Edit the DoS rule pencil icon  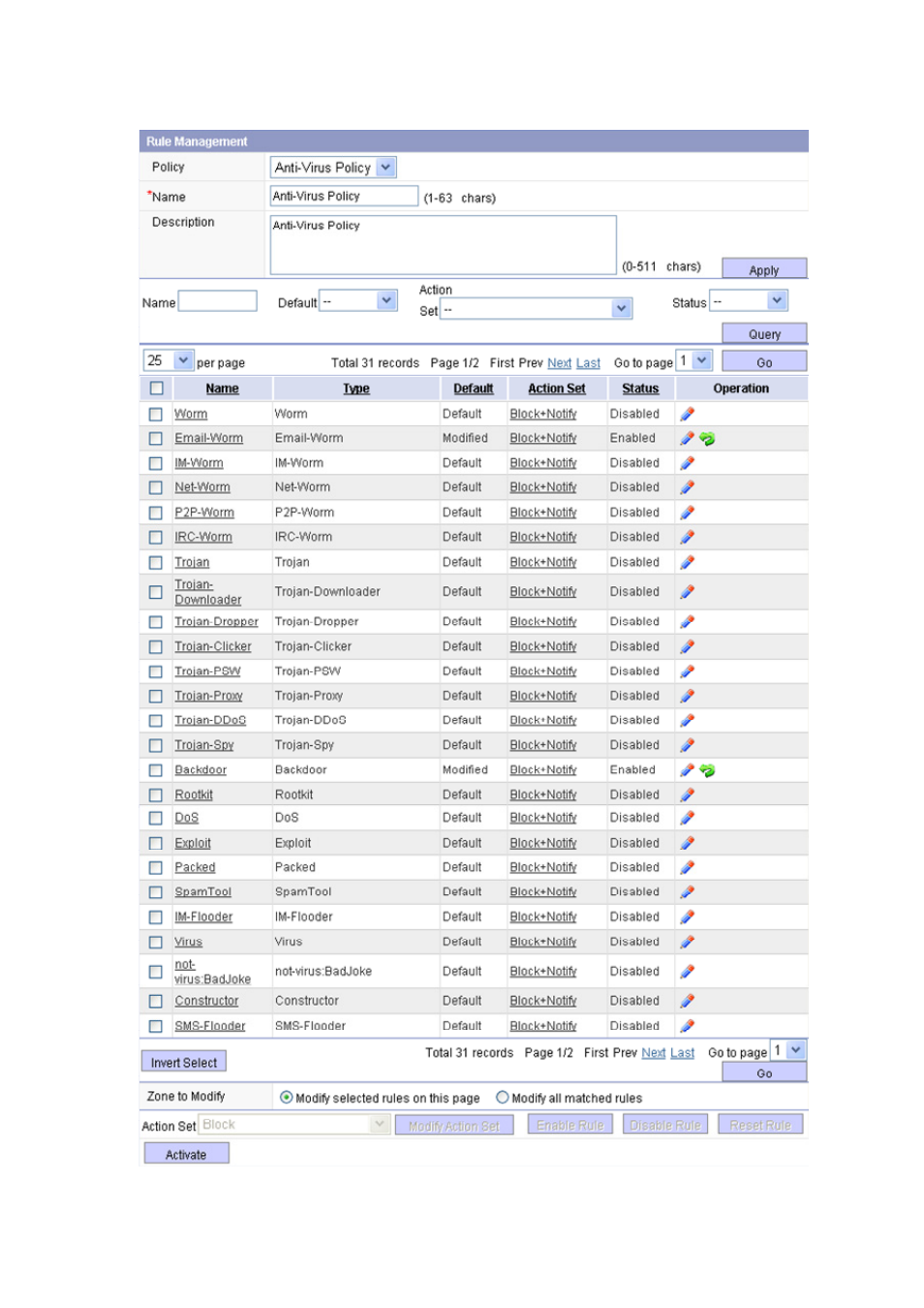(x=688, y=818)
